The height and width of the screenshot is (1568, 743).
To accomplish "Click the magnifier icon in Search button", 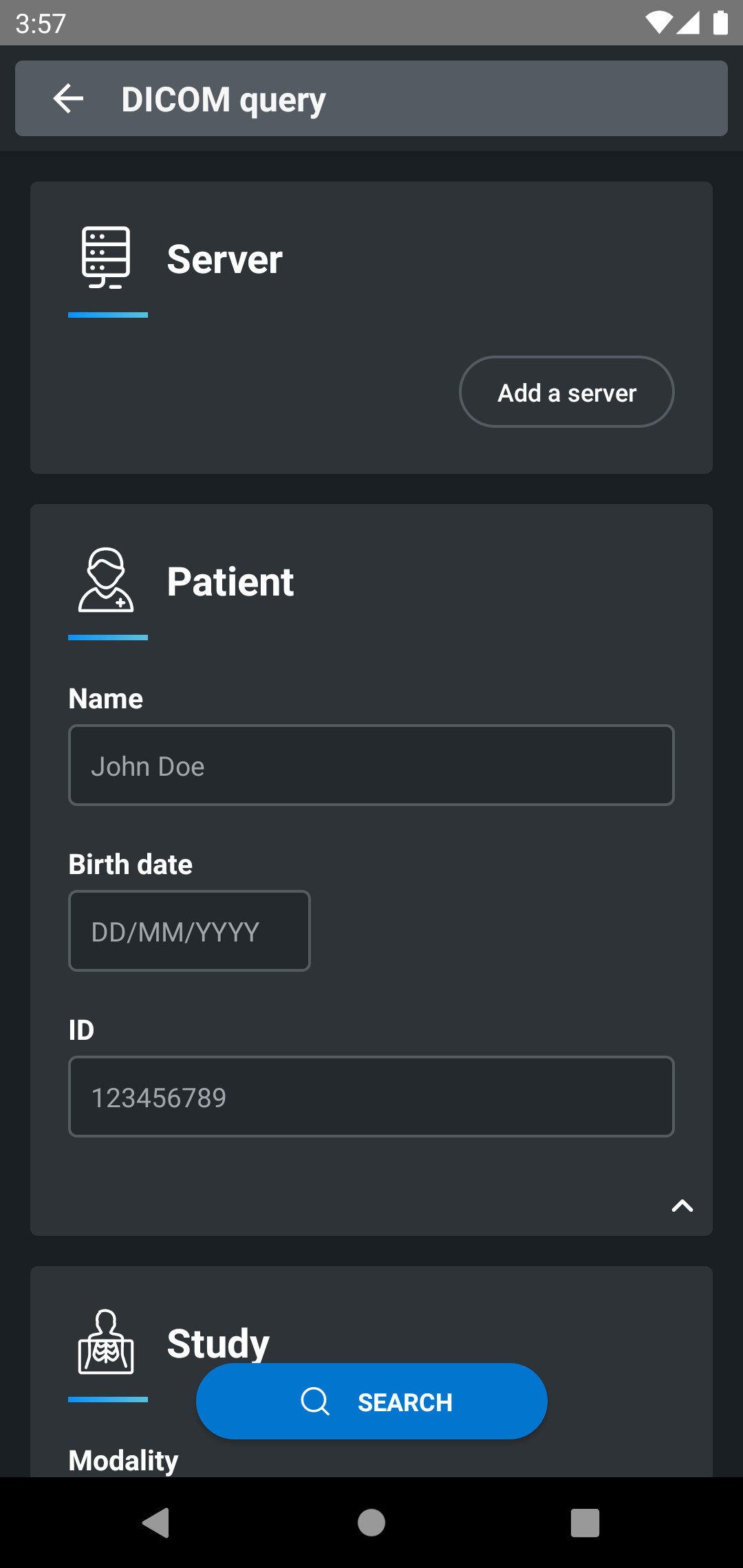I will 315,1401.
